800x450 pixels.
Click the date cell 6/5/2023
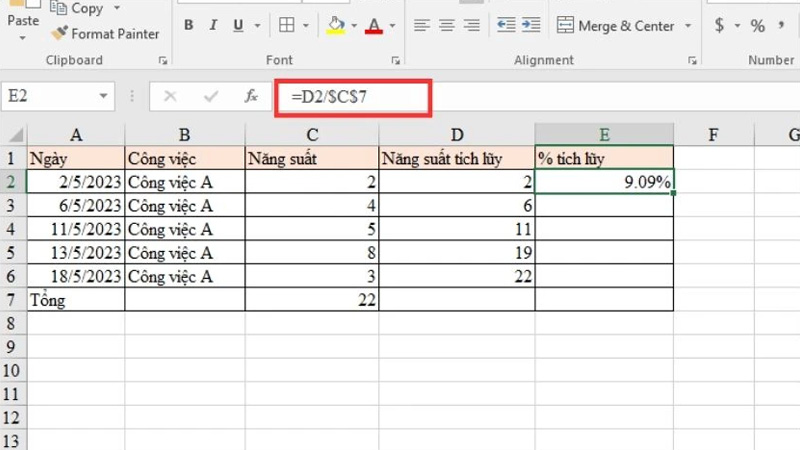76,206
